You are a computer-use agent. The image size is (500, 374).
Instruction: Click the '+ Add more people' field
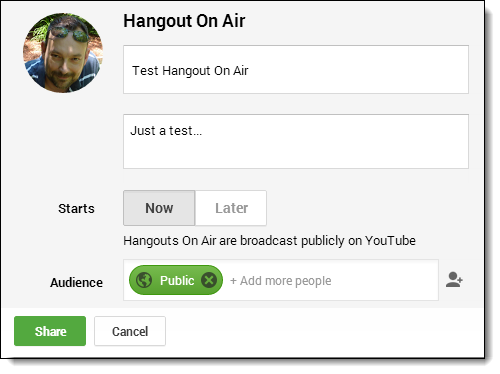pos(281,281)
